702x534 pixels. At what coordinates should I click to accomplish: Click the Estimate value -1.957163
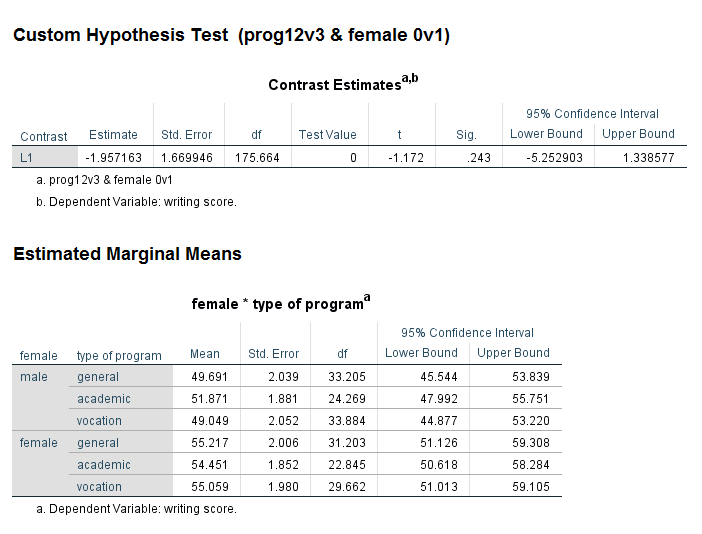click(112, 158)
